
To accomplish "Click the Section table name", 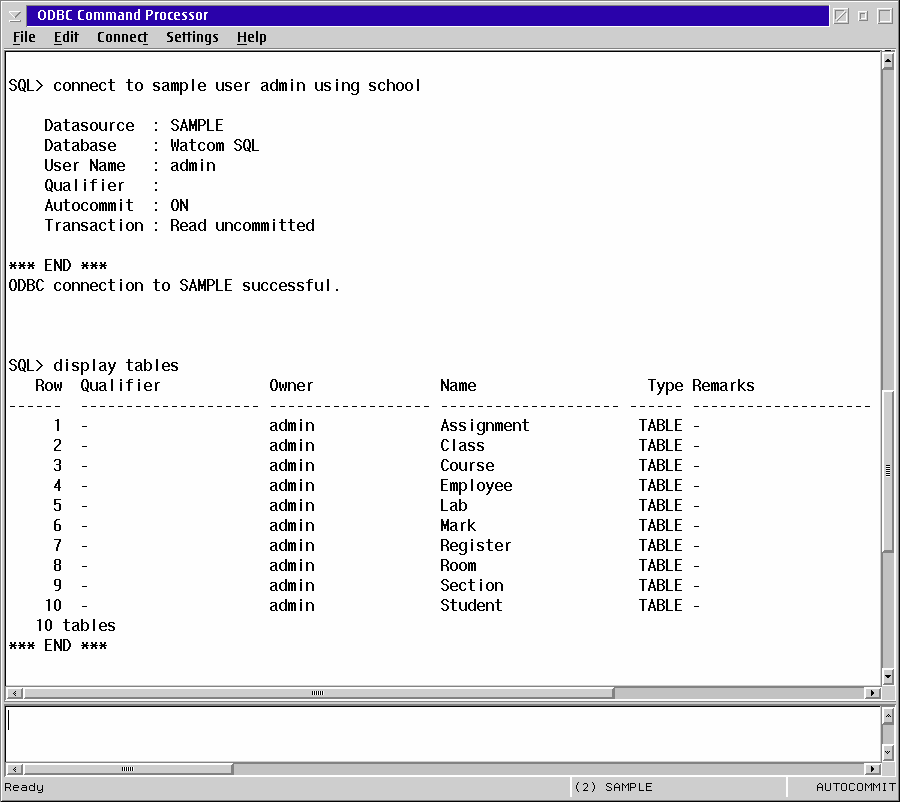I will tap(471, 586).
